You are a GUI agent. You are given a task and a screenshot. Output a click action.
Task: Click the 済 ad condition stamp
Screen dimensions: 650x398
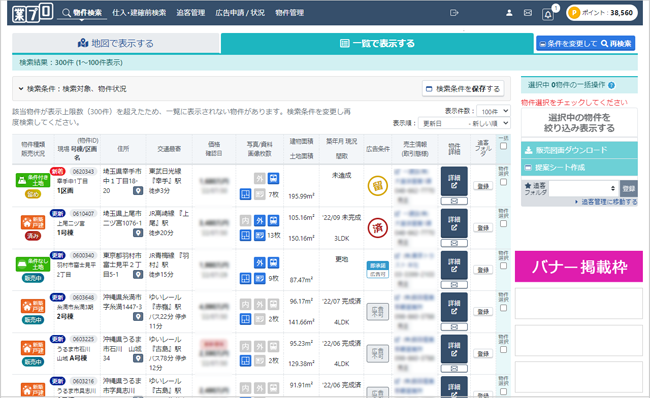click(378, 228)
